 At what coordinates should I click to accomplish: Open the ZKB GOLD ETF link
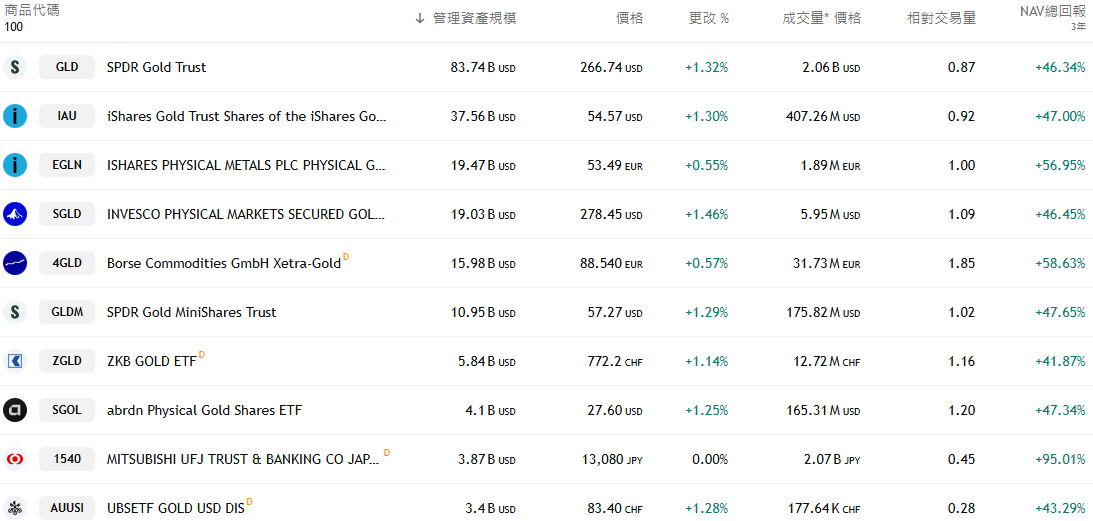(152, 361)
